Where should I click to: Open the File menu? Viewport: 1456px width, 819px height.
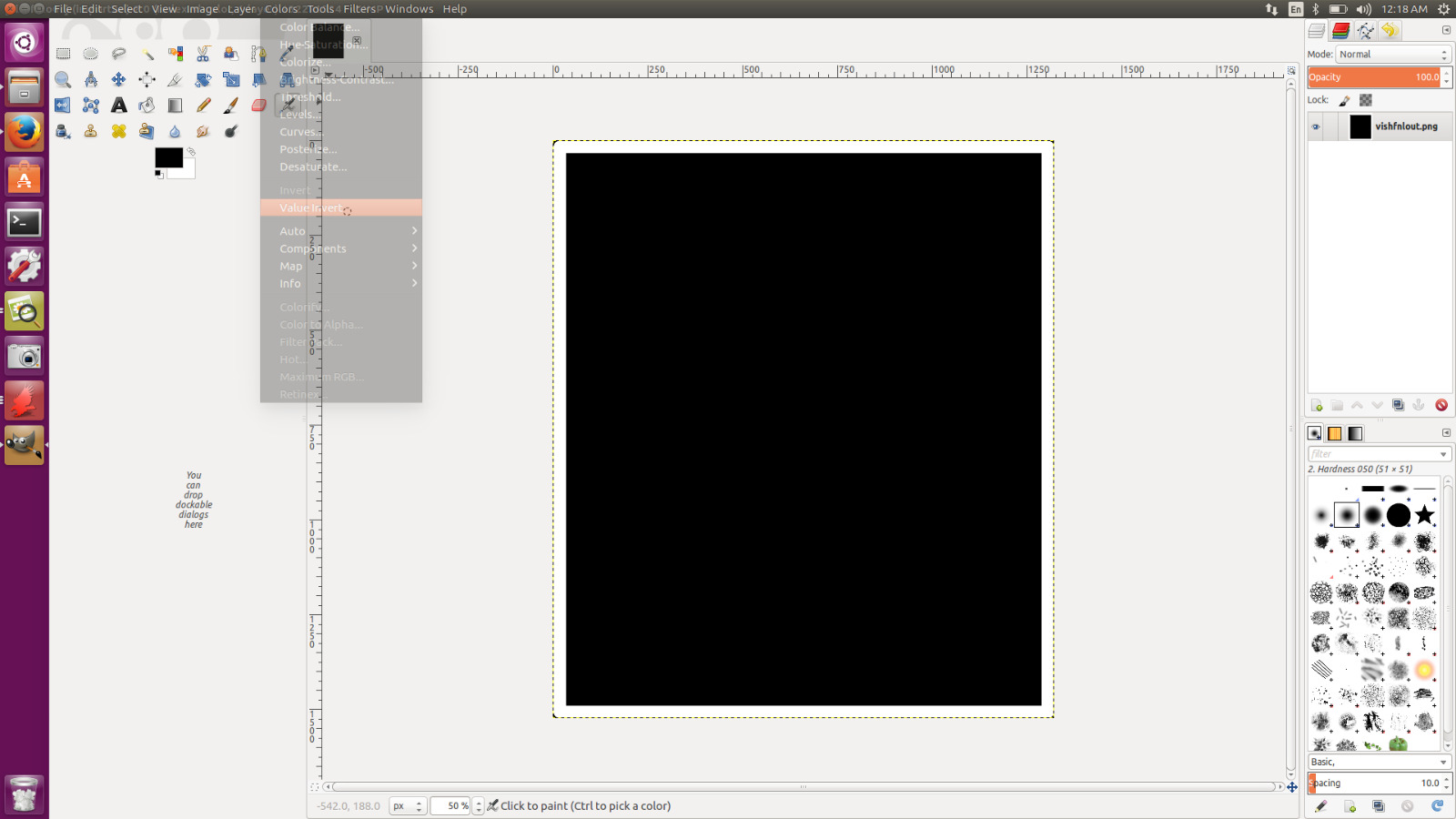pyautogui.click(x=63, y=9)
